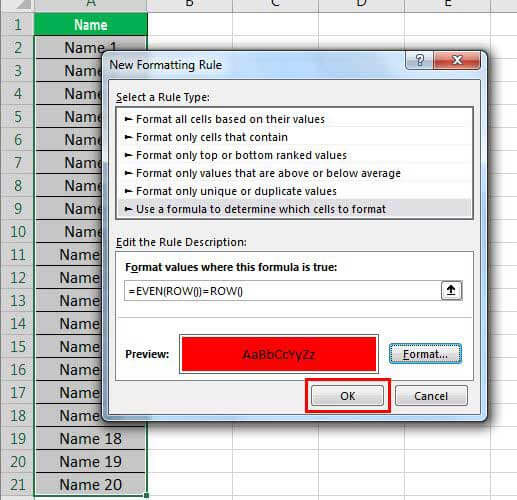Choose Format only unique or duplicate values
517x500 pixels.
pyautogui.click(x=295, y=191)
